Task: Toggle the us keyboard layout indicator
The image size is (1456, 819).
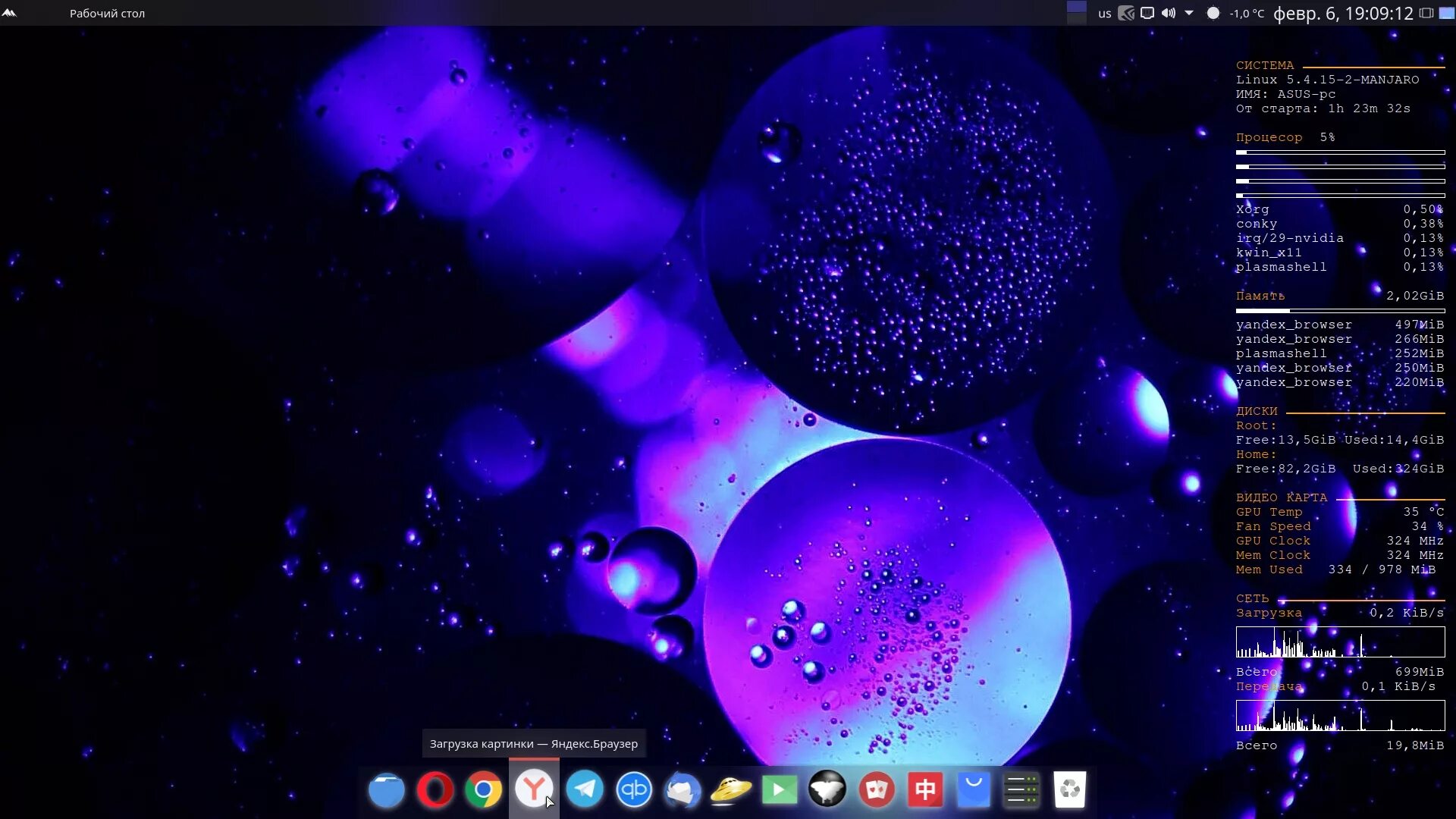Action: coord(1104,14)
